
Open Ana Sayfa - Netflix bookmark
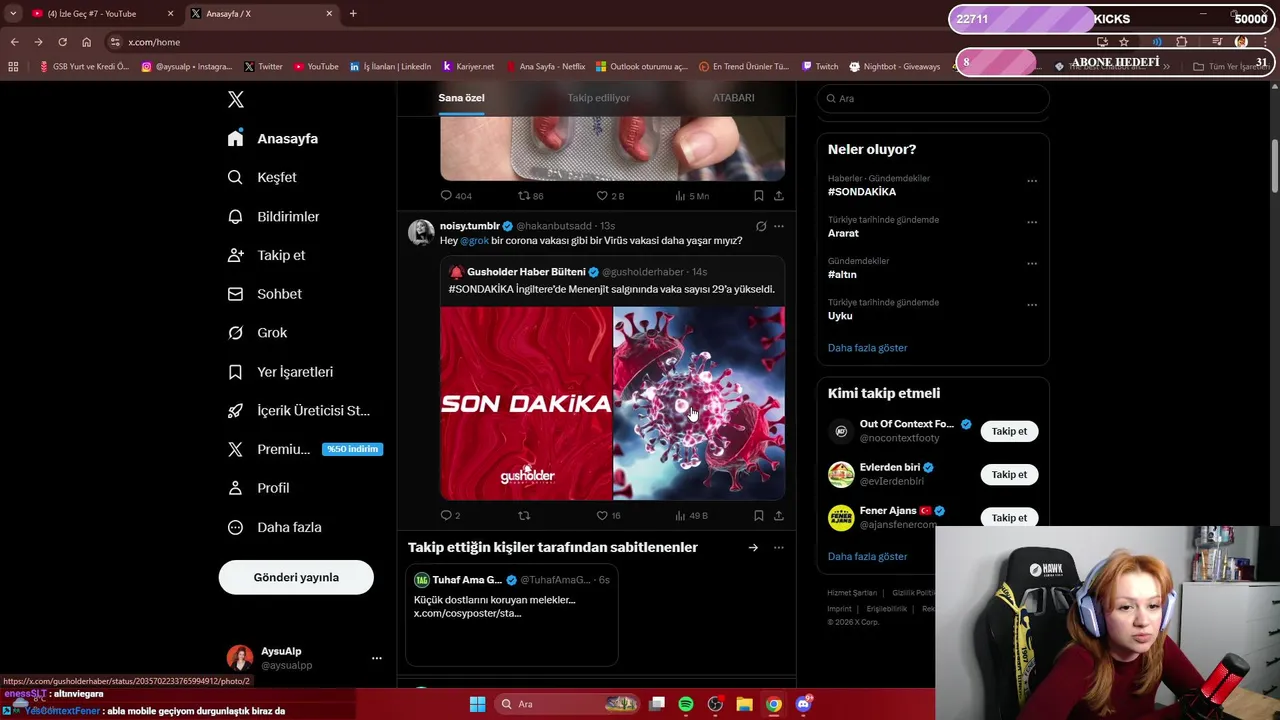tap(545, 67)
